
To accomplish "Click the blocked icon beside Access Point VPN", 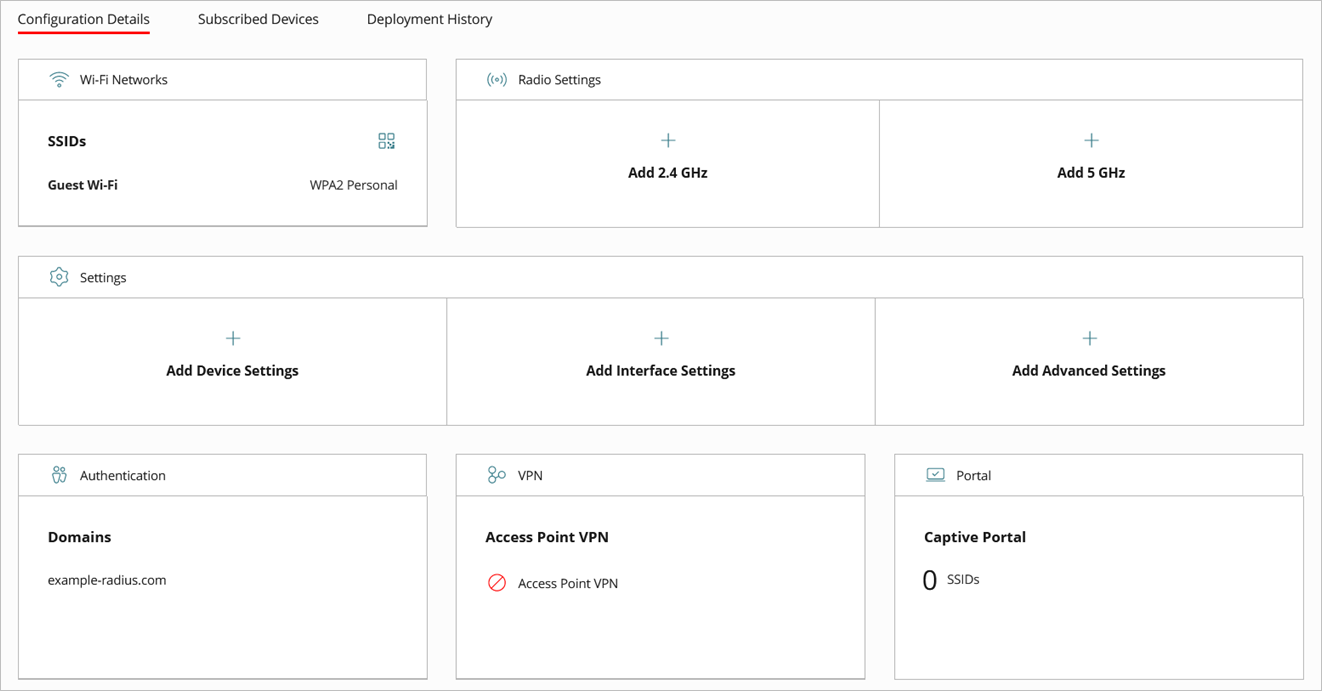I will click(x=497, y=583).
